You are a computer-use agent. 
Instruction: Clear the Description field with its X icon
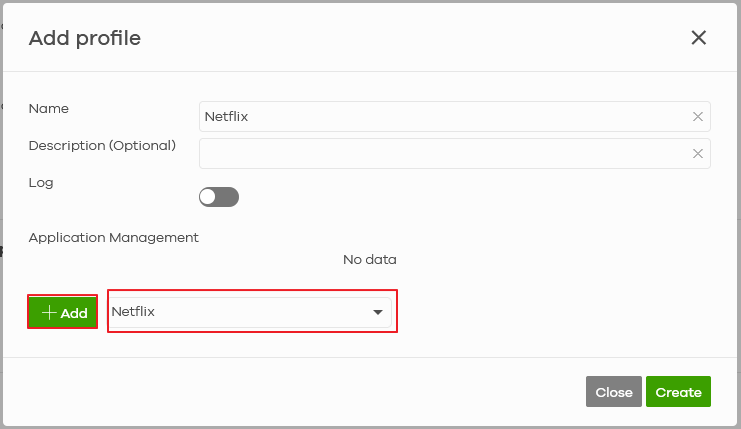point(698,154)
